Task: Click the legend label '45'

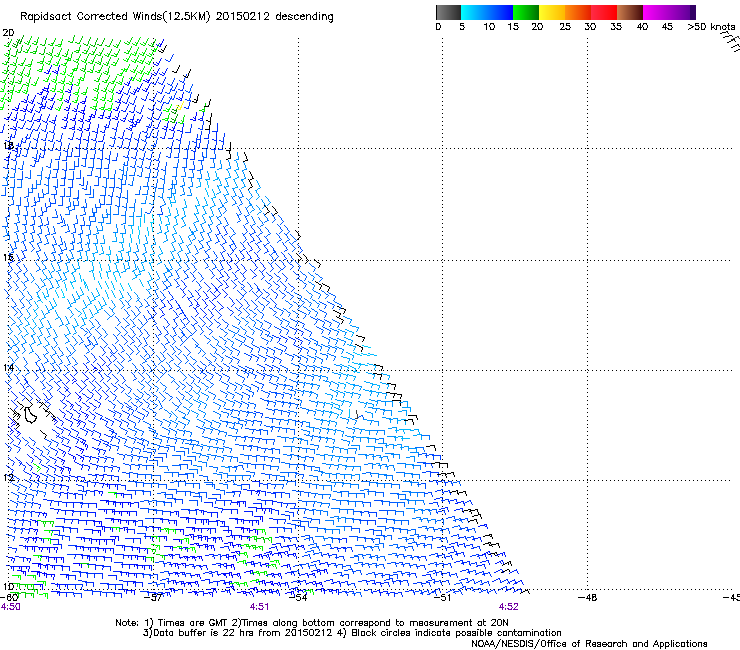Action: [667, 27]
